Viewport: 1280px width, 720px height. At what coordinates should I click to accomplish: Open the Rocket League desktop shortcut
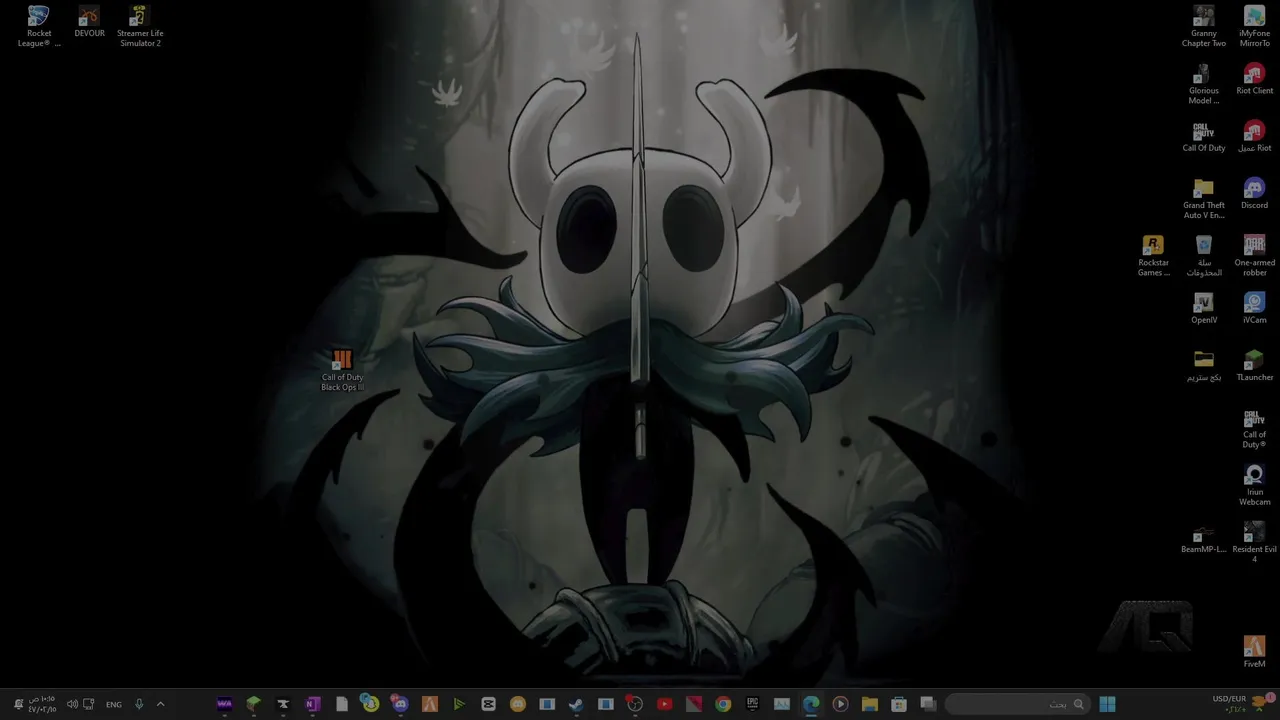click(x=39, y=27)
